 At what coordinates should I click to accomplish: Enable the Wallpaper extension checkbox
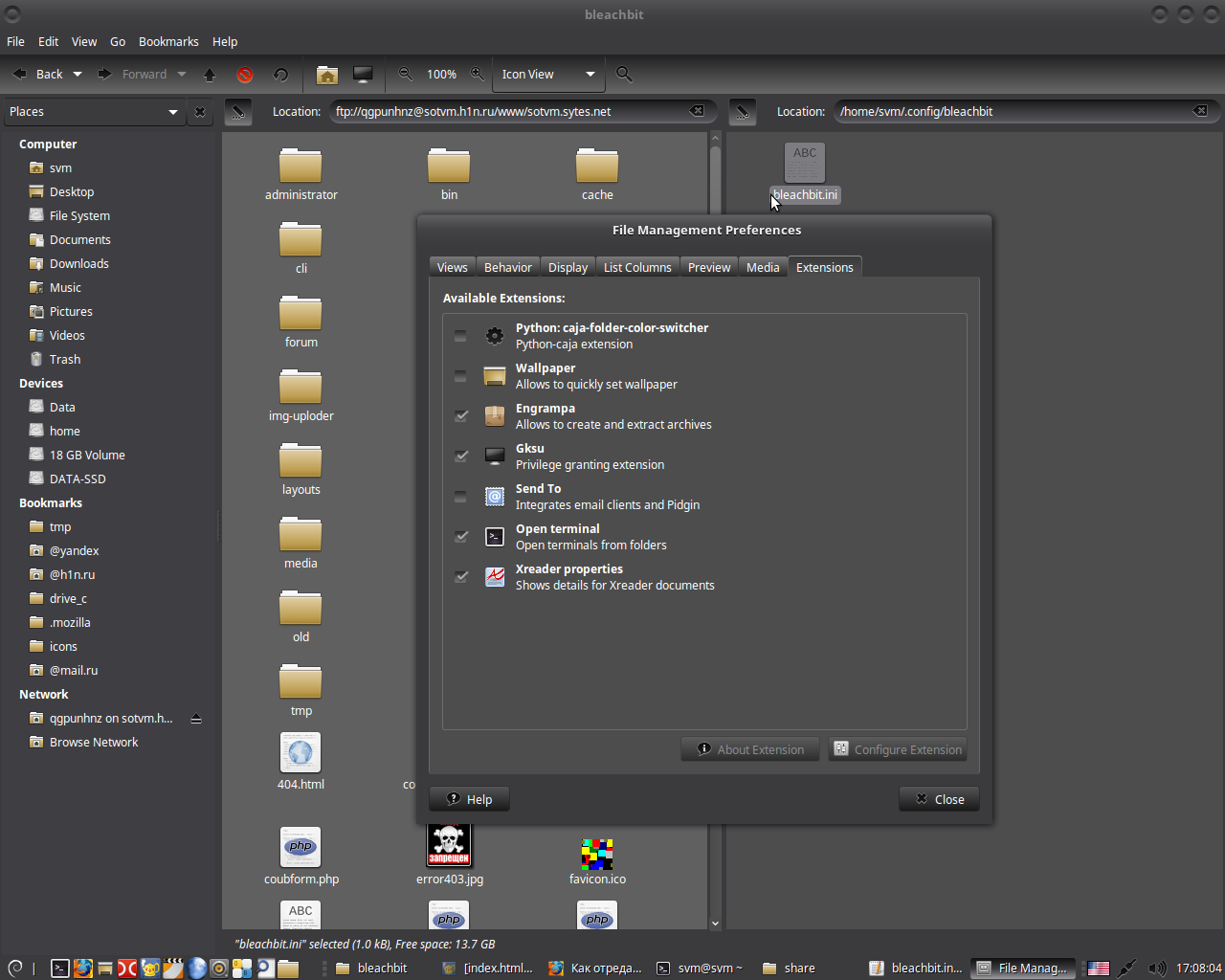[460, 376]
